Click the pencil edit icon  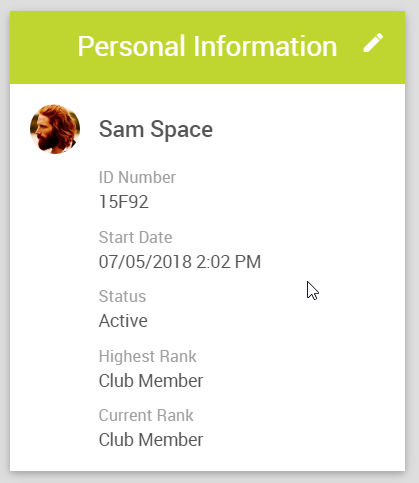point(373,43)
